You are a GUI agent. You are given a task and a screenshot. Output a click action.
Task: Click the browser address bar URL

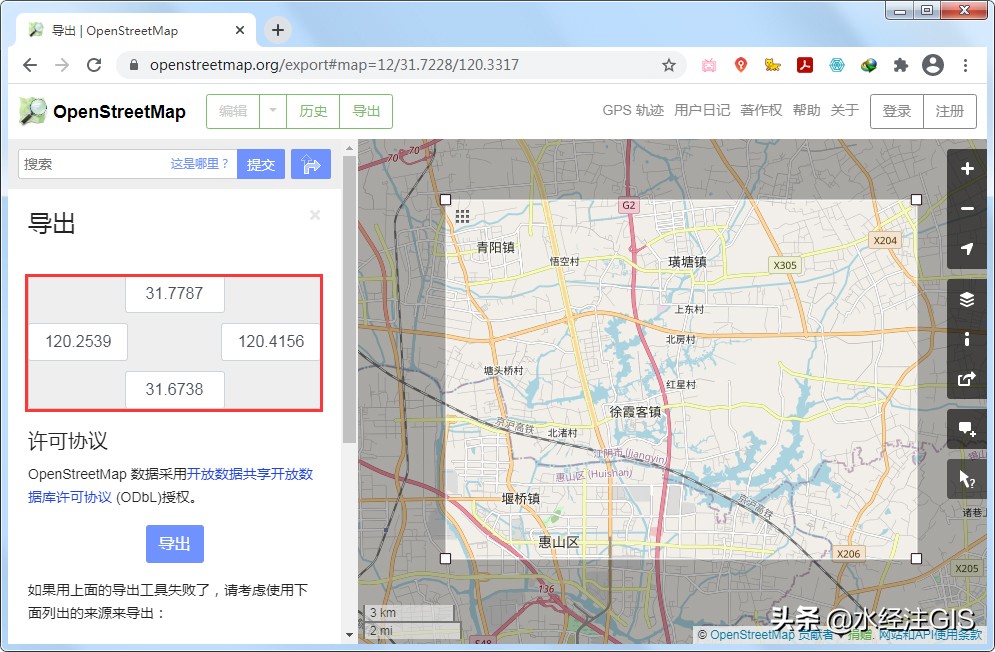click(334, 65)
